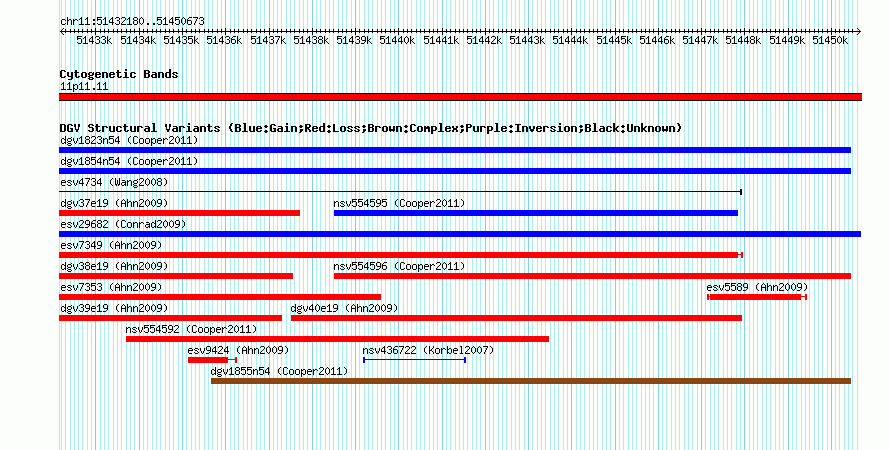The image size is (890, 450).
Task: Select the red esv5589 loss bar
Action: pos(757,297)
